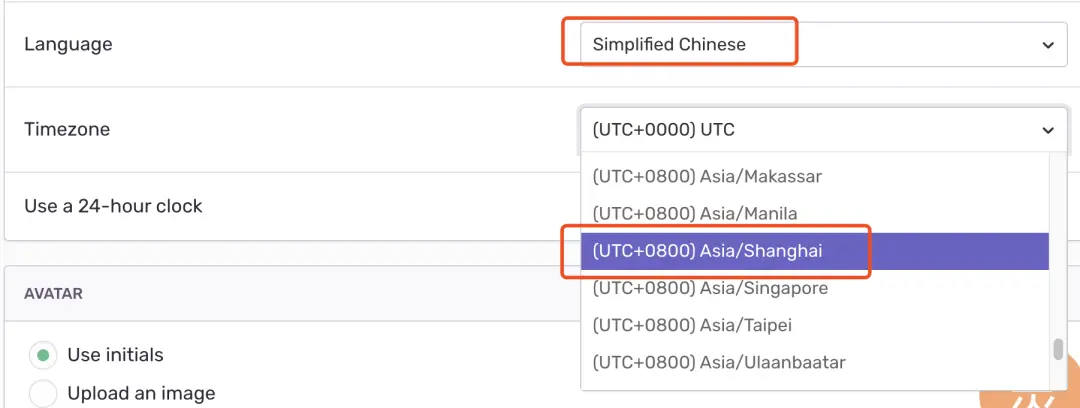Click the timezone list scrollbar thumb
The width and height of the screenshot is (1080, 408).
coord(1058,349)
